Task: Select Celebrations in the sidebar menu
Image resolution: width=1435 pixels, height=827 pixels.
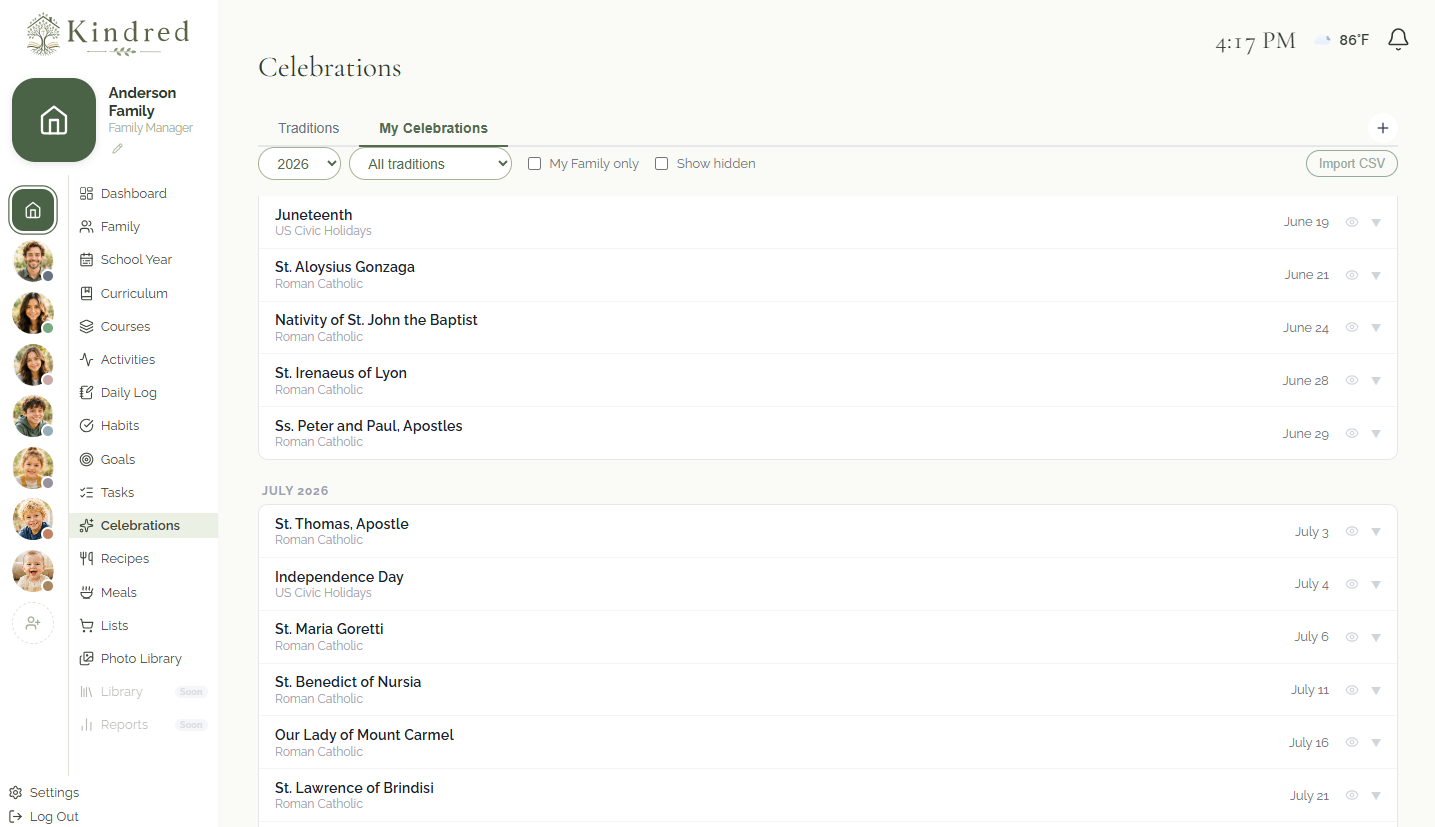Action: coord(143,525)
